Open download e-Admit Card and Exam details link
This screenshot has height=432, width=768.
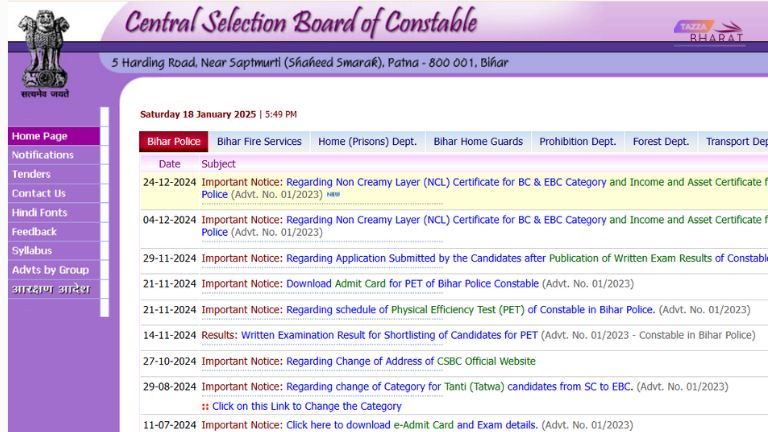(x=412, y=425)
